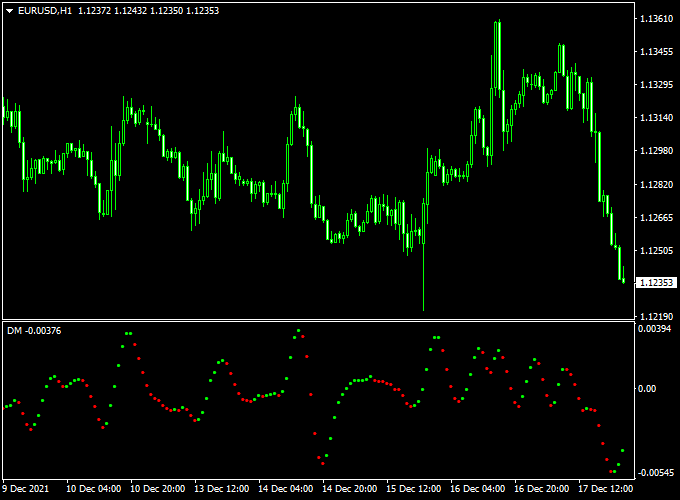
Task: Open the chart menu arrow beside EURUSD,H1
Action: click(9, 11)
